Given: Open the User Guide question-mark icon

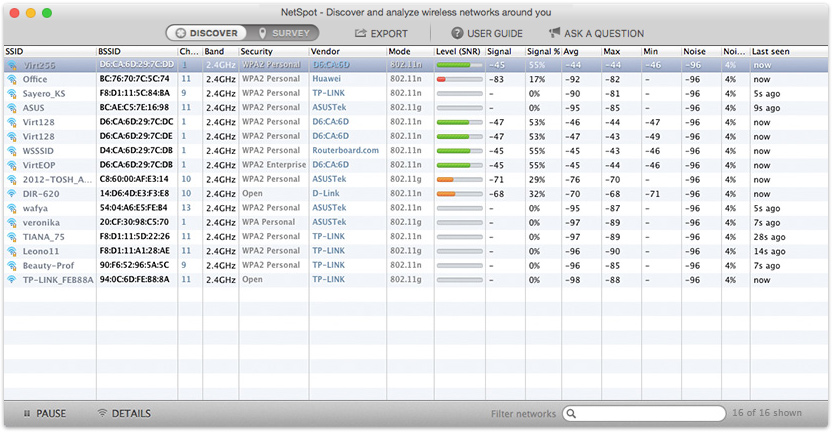Looking at the screenshot, I should pyautogui.click(x=457, y=33).
